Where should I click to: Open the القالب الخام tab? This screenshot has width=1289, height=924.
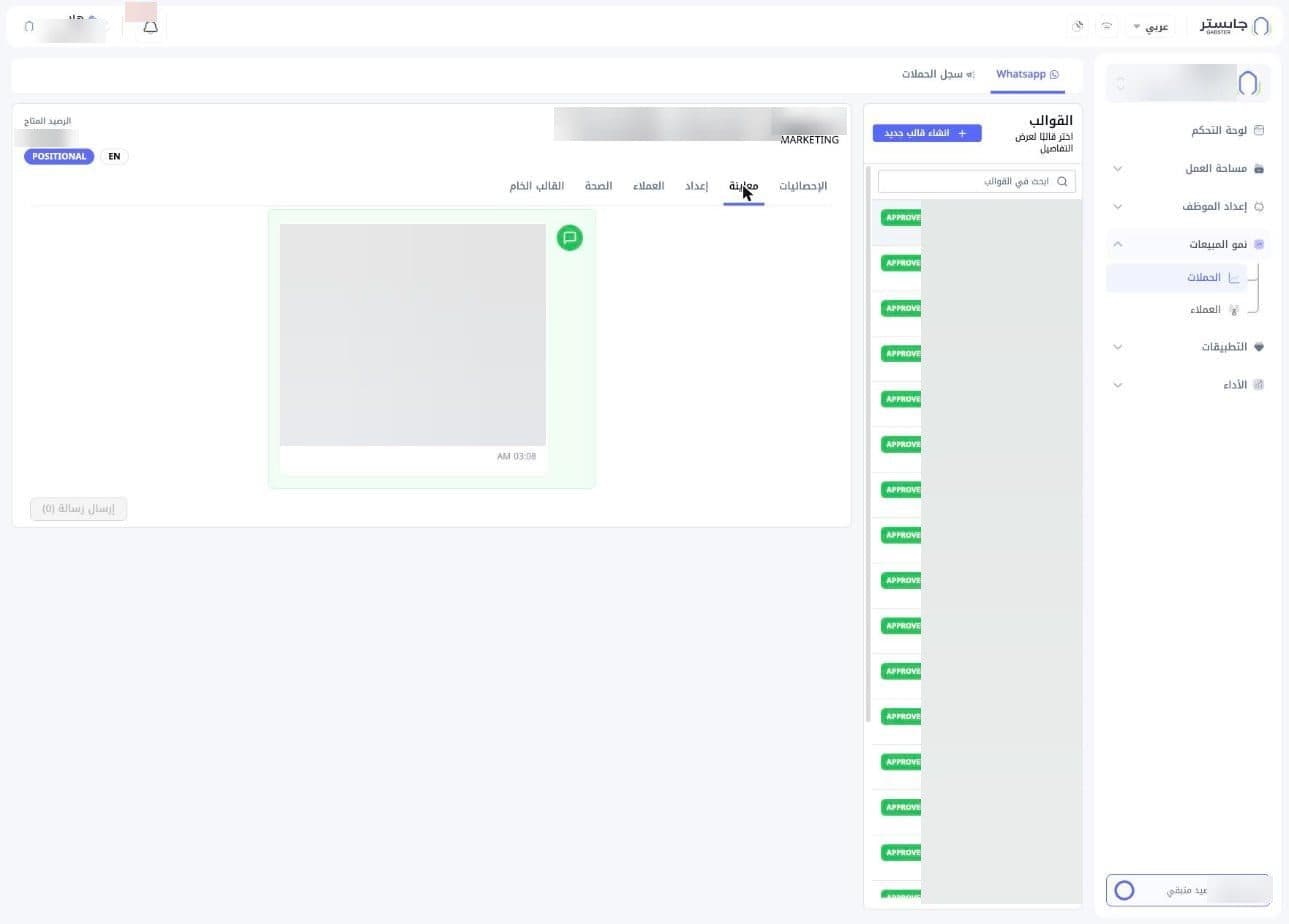pos(537,186)
